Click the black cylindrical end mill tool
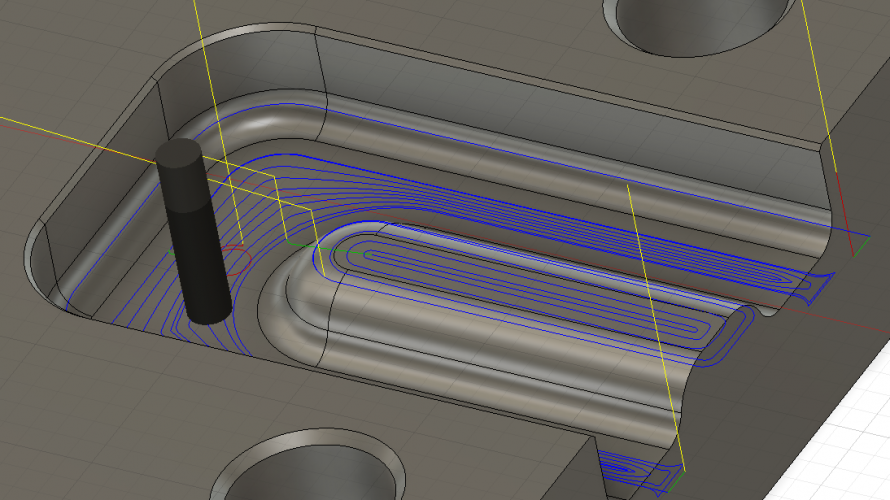The image size is (890, 500). tap(194, 231)
